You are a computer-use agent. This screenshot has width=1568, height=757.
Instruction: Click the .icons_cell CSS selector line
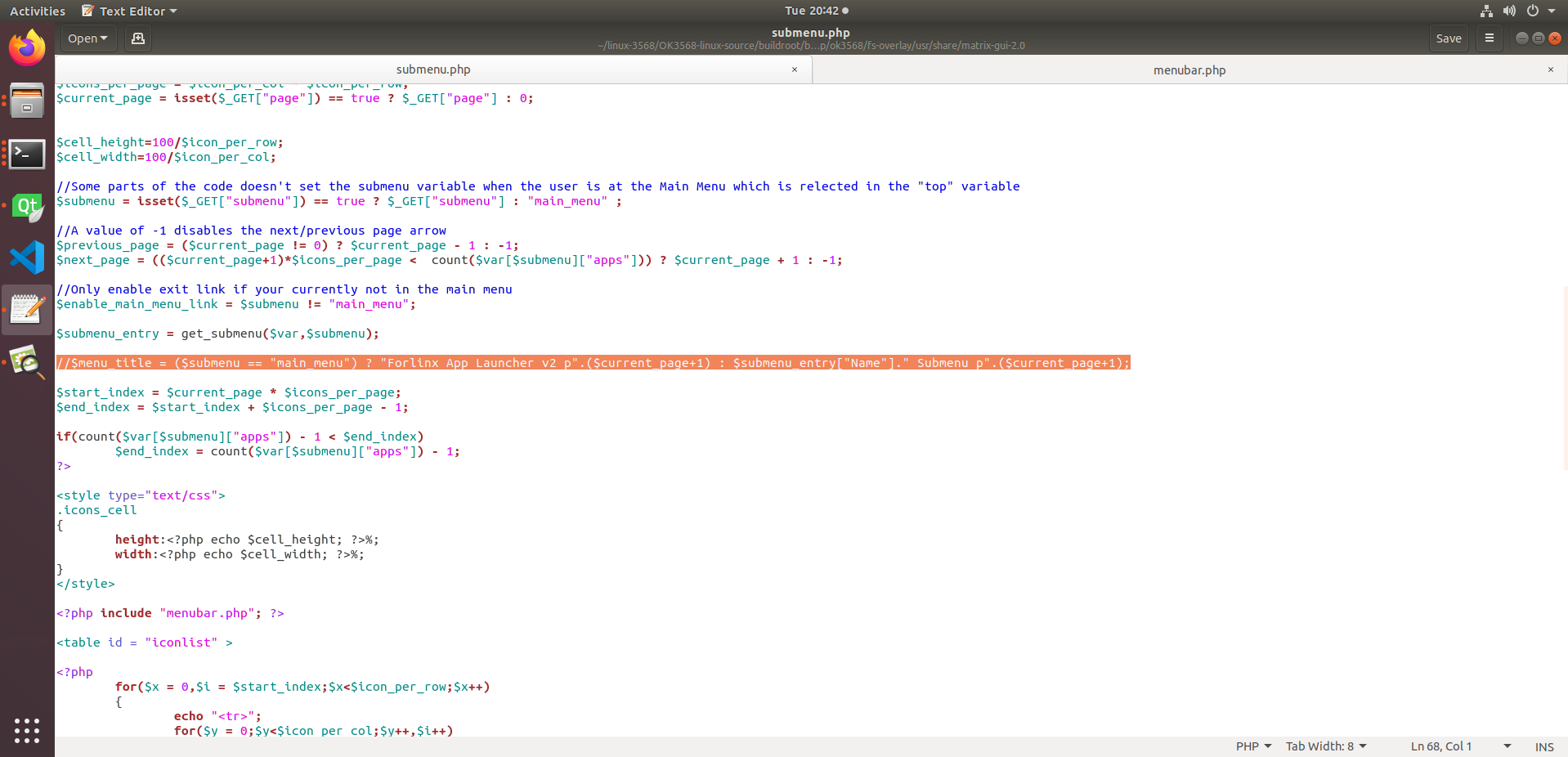(x=96, y=510)
